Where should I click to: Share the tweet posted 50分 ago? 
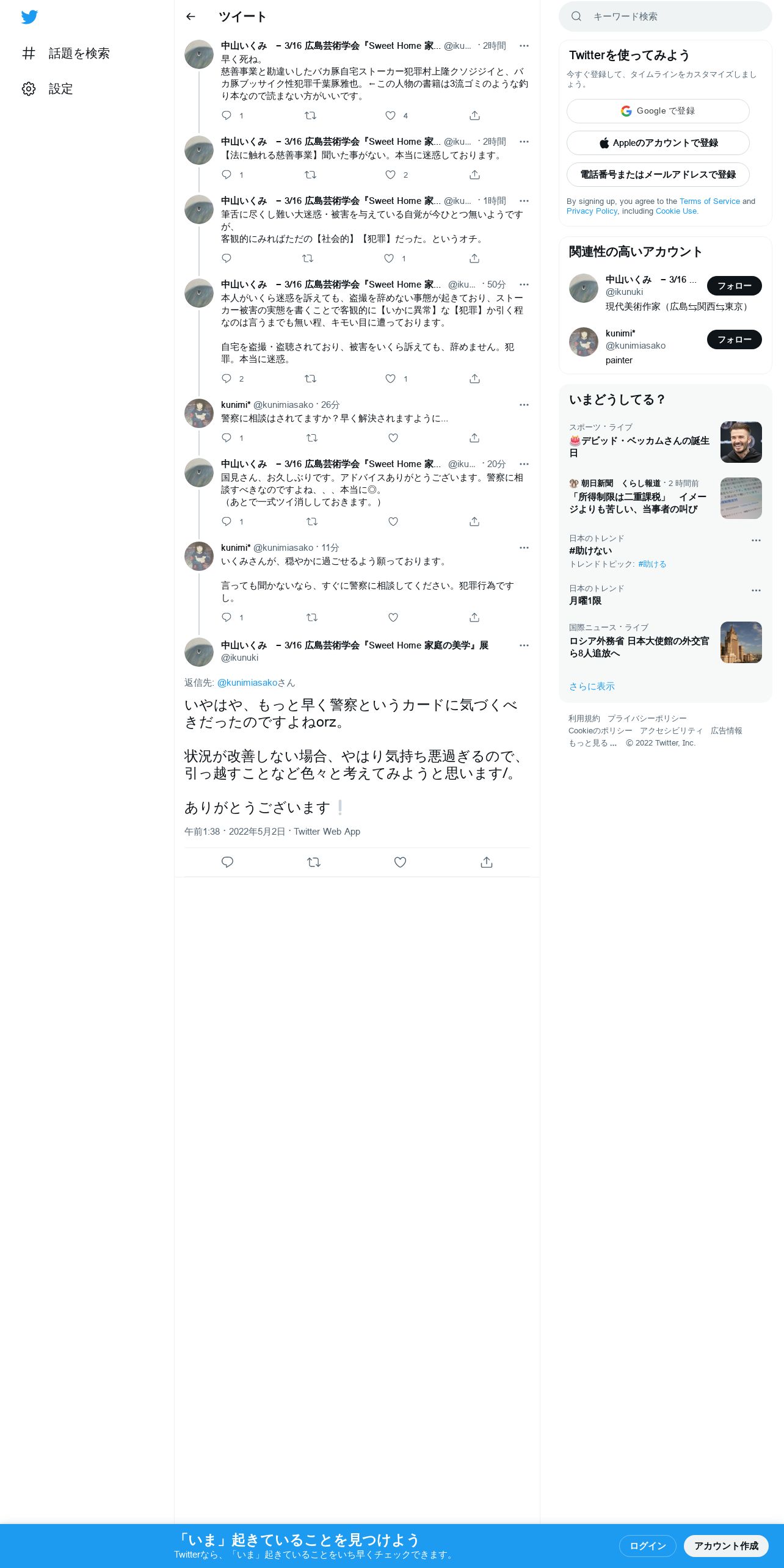[x=474, y=379]
